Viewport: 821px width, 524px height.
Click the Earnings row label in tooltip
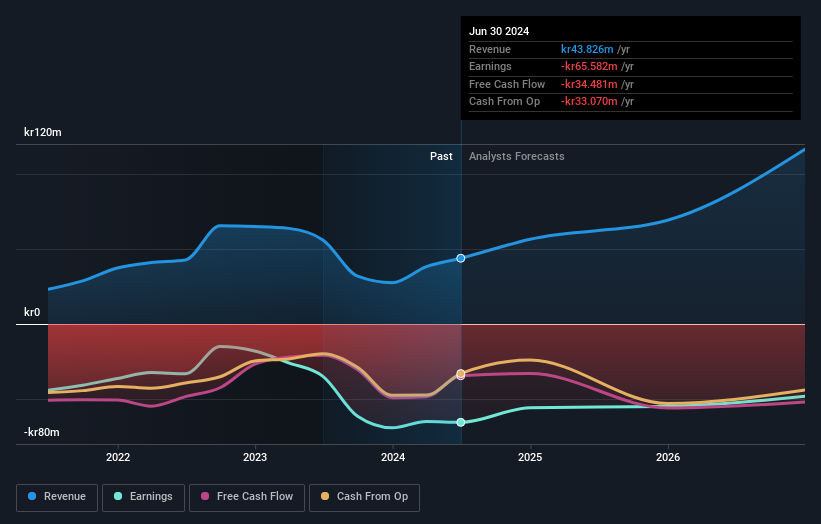click(x=490, y=66)
